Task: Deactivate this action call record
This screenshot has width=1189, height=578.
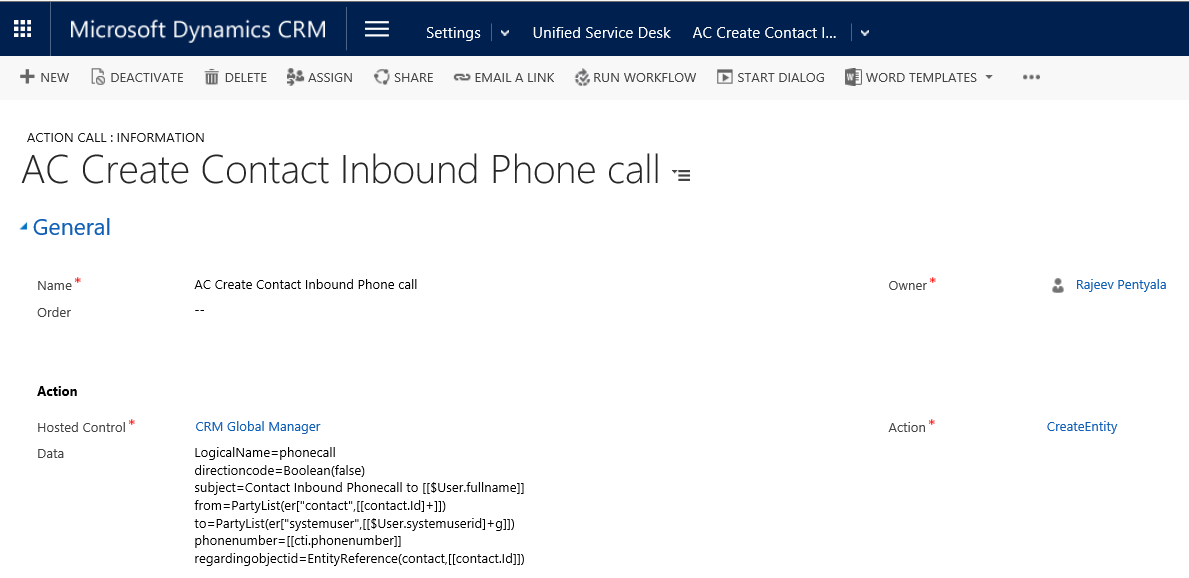Action: (x=137, y=77)
